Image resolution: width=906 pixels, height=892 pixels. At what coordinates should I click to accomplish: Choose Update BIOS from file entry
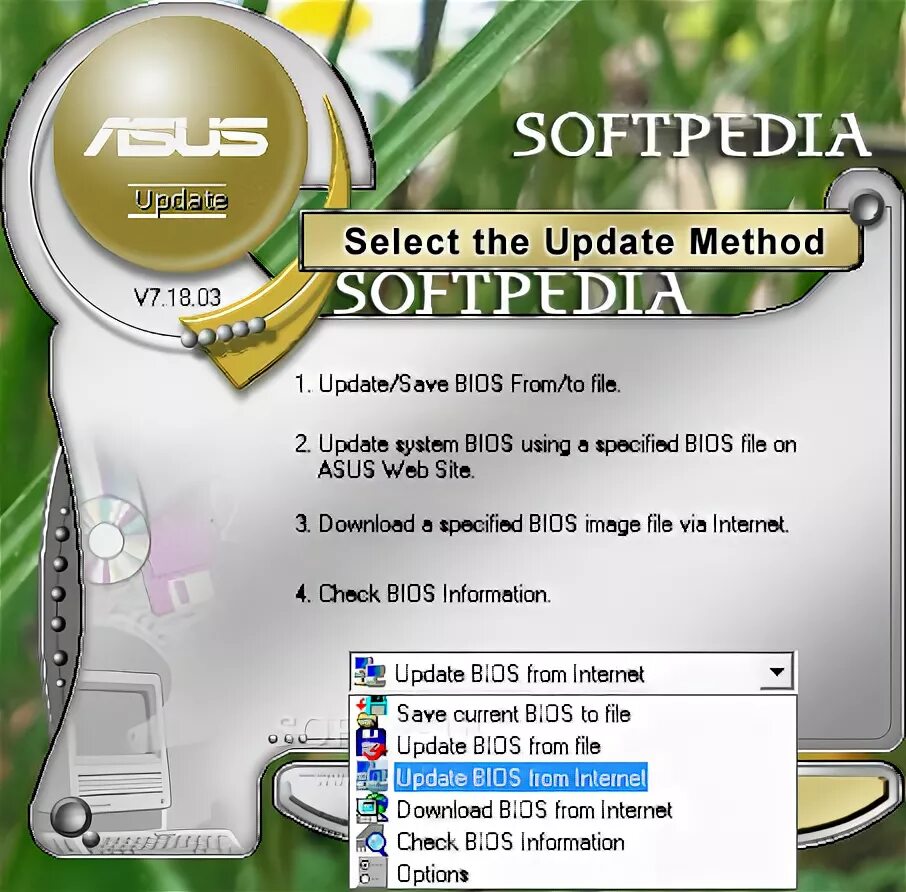pyautogui.click(x=499, y=745)
